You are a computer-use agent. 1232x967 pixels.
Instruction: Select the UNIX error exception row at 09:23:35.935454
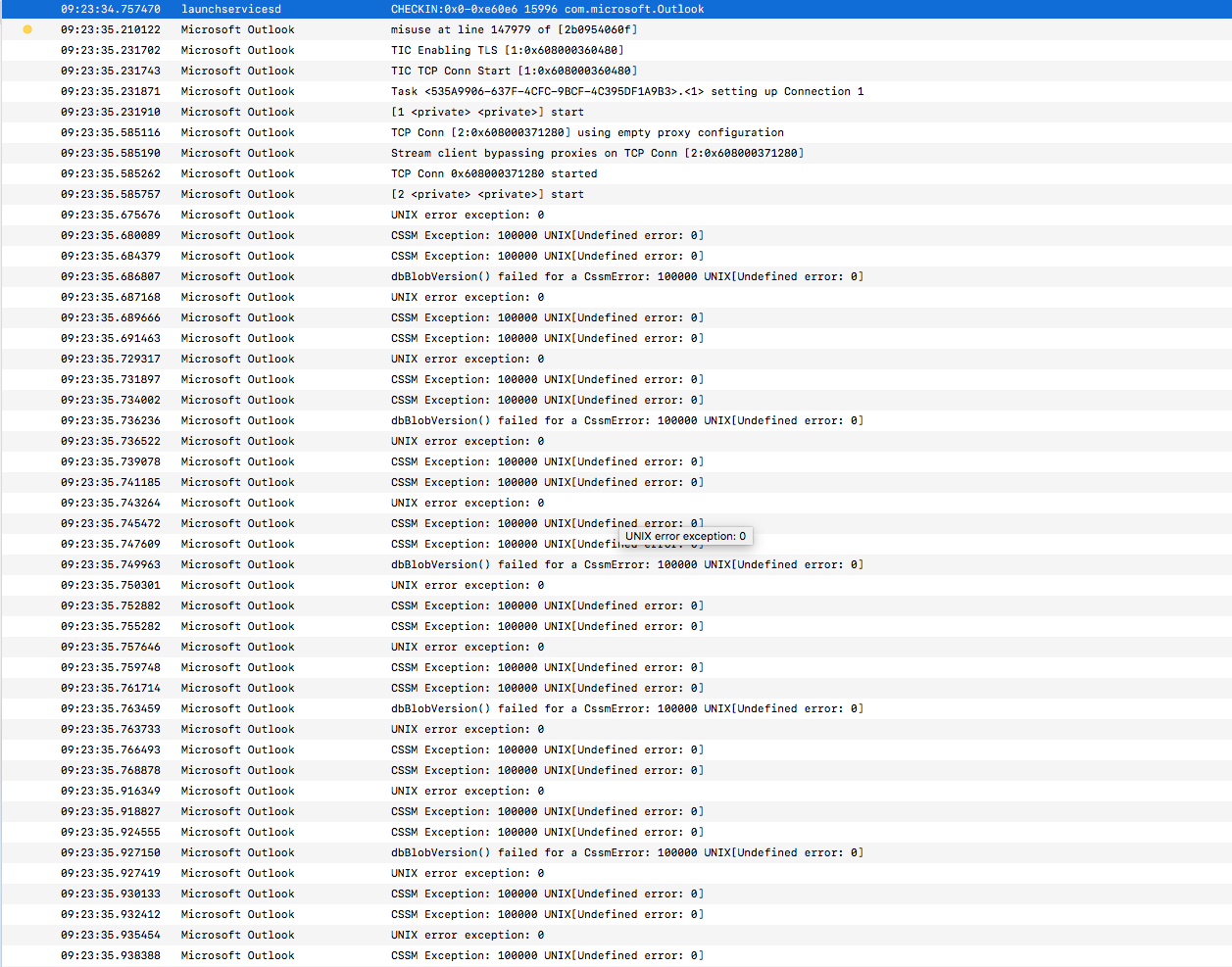click(x=616, y=935)
